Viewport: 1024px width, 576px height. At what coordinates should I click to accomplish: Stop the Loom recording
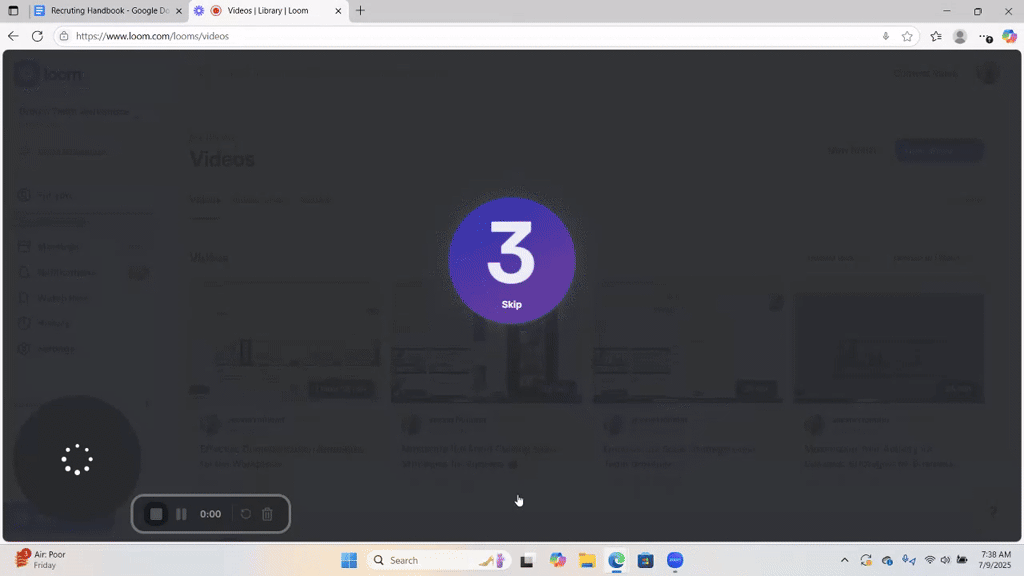point(156,514)
